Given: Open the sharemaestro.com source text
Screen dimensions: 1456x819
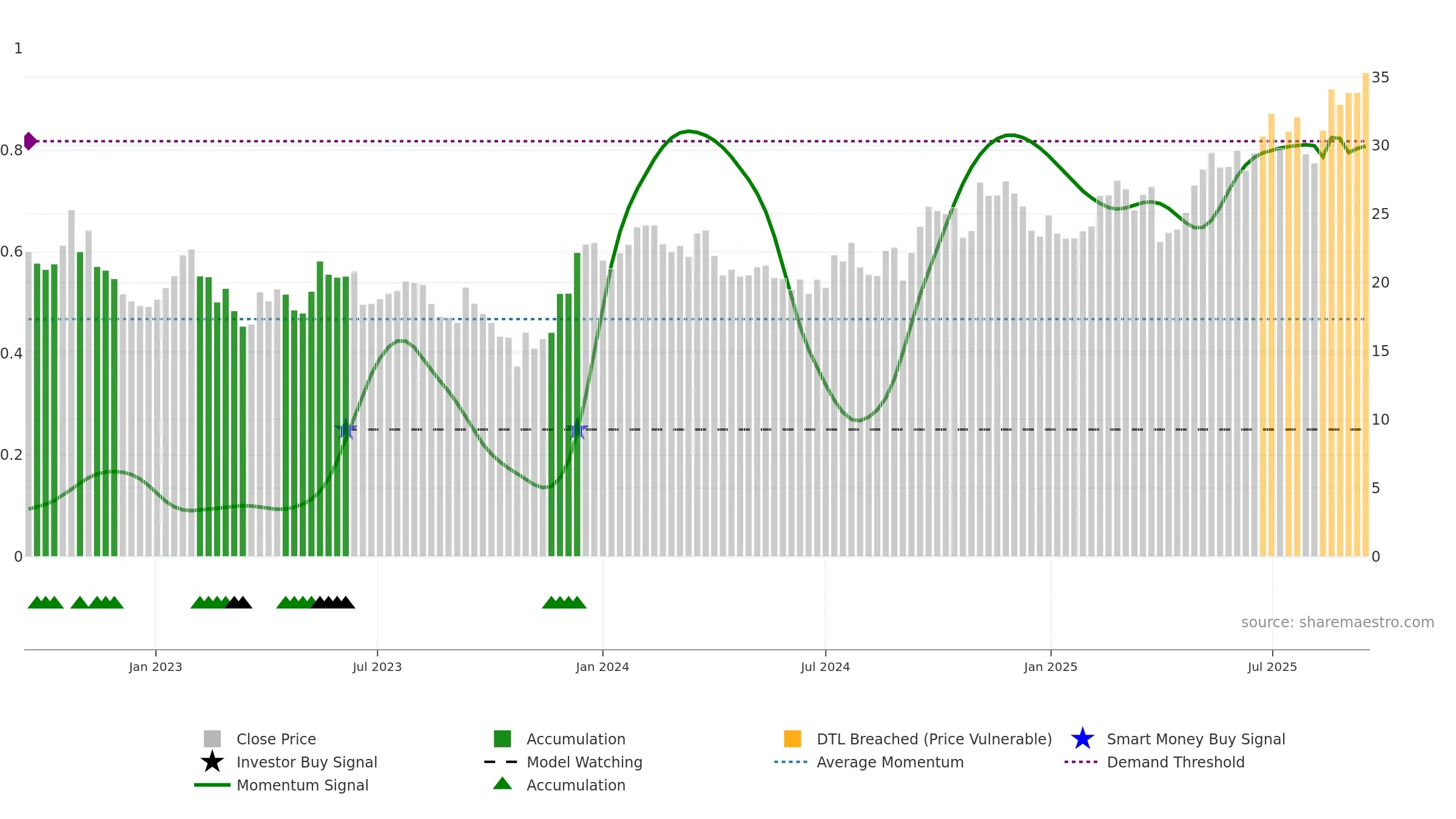Looking at the screenshot, I should [x=1338, y=622].
